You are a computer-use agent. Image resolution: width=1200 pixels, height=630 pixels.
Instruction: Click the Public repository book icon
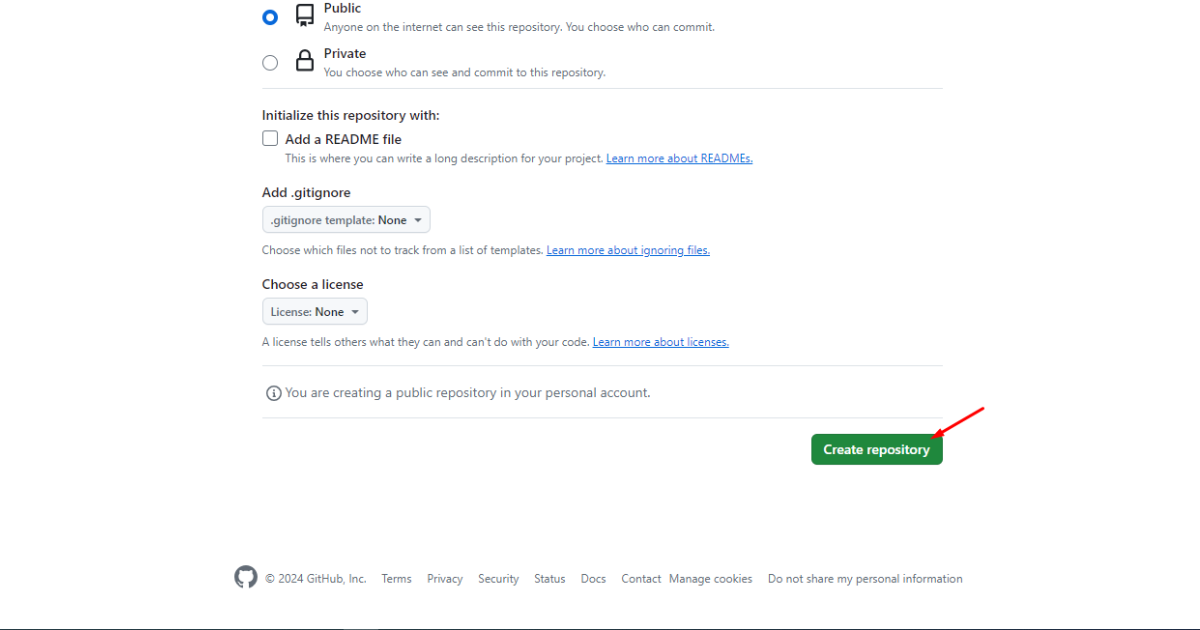point(305,16)
